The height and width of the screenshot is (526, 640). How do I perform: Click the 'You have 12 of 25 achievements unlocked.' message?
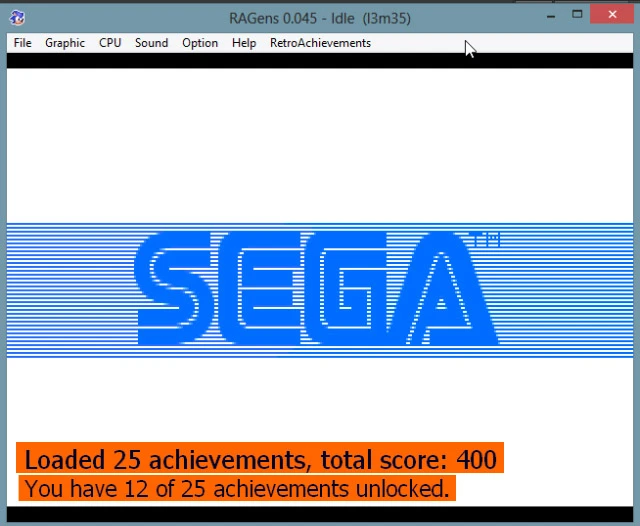(237, 488)
